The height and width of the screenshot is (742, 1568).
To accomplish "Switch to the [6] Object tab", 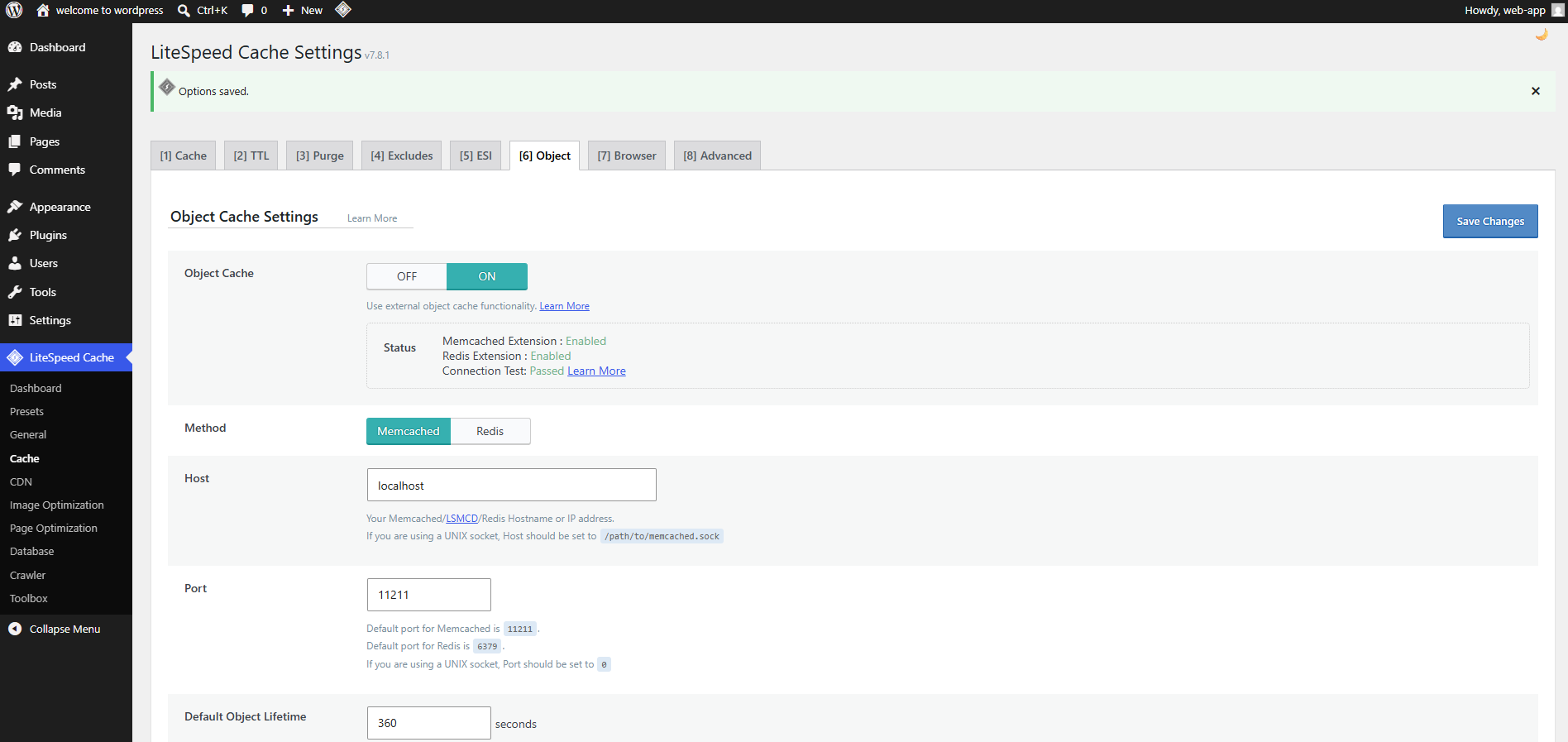I will (x=545, y=156).
